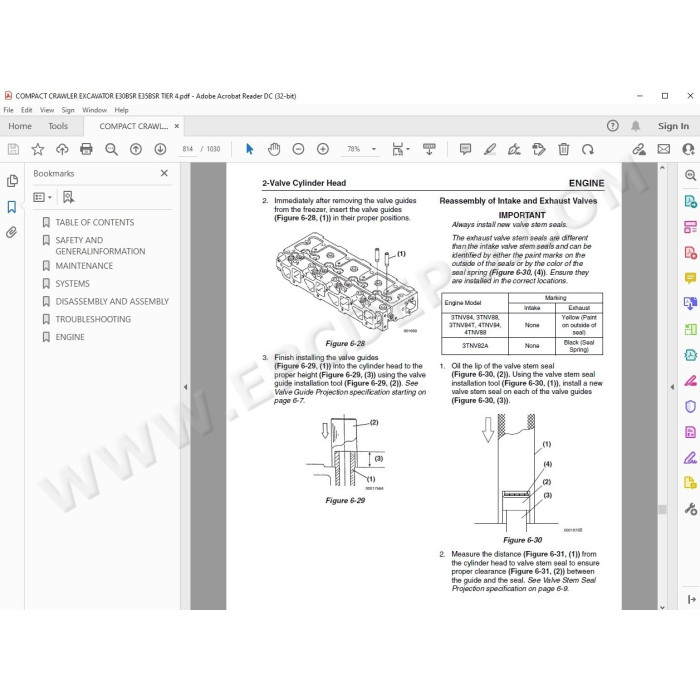Open the Help question mark icon
The width and height of the screenshot is (700, 700).
(x=612, y=126)
